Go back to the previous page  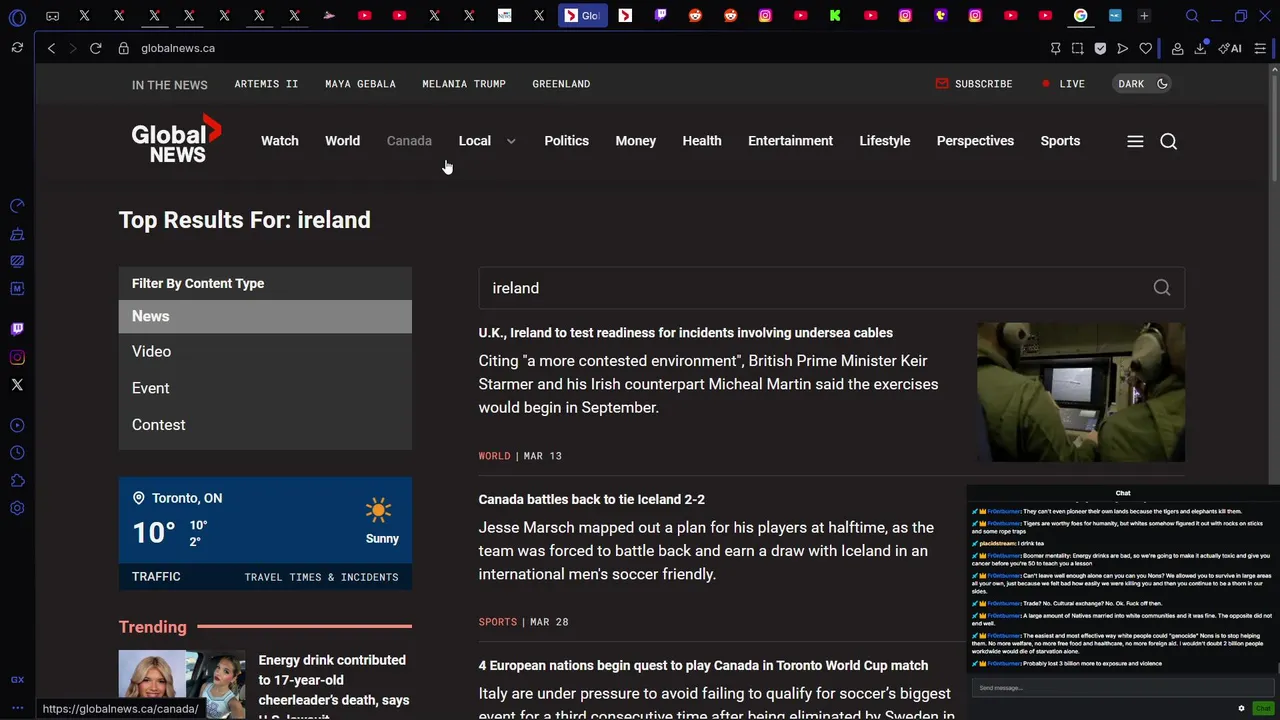tap(51, 48)
